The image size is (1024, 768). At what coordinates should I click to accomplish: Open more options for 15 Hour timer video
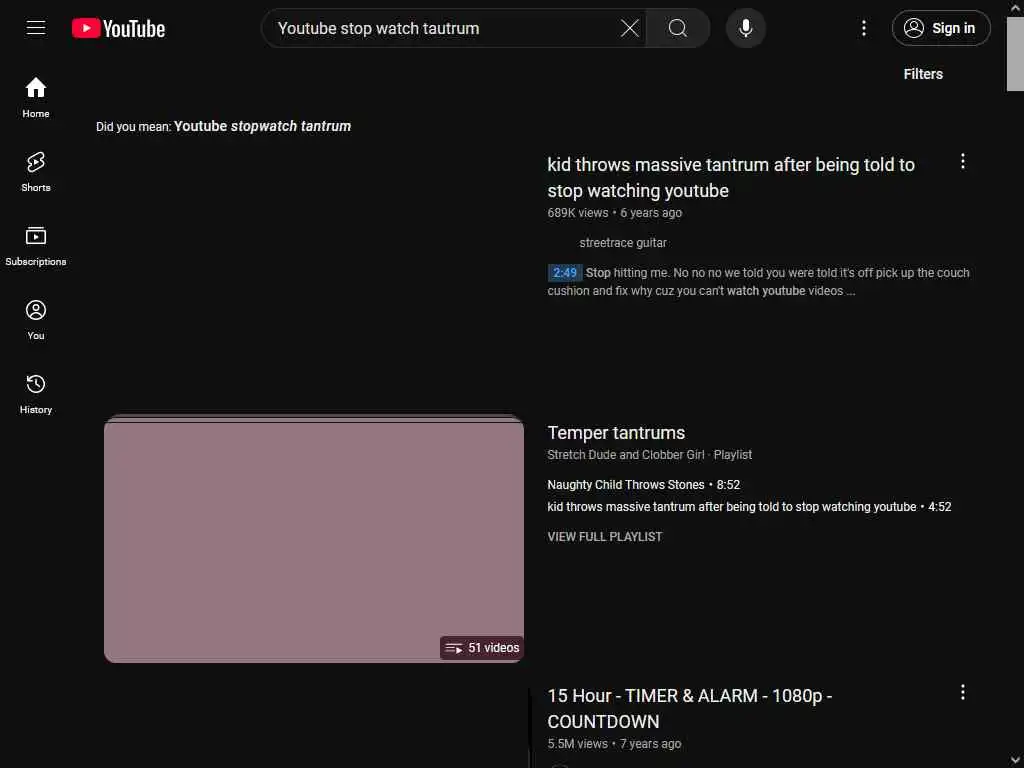click(963, 692)
